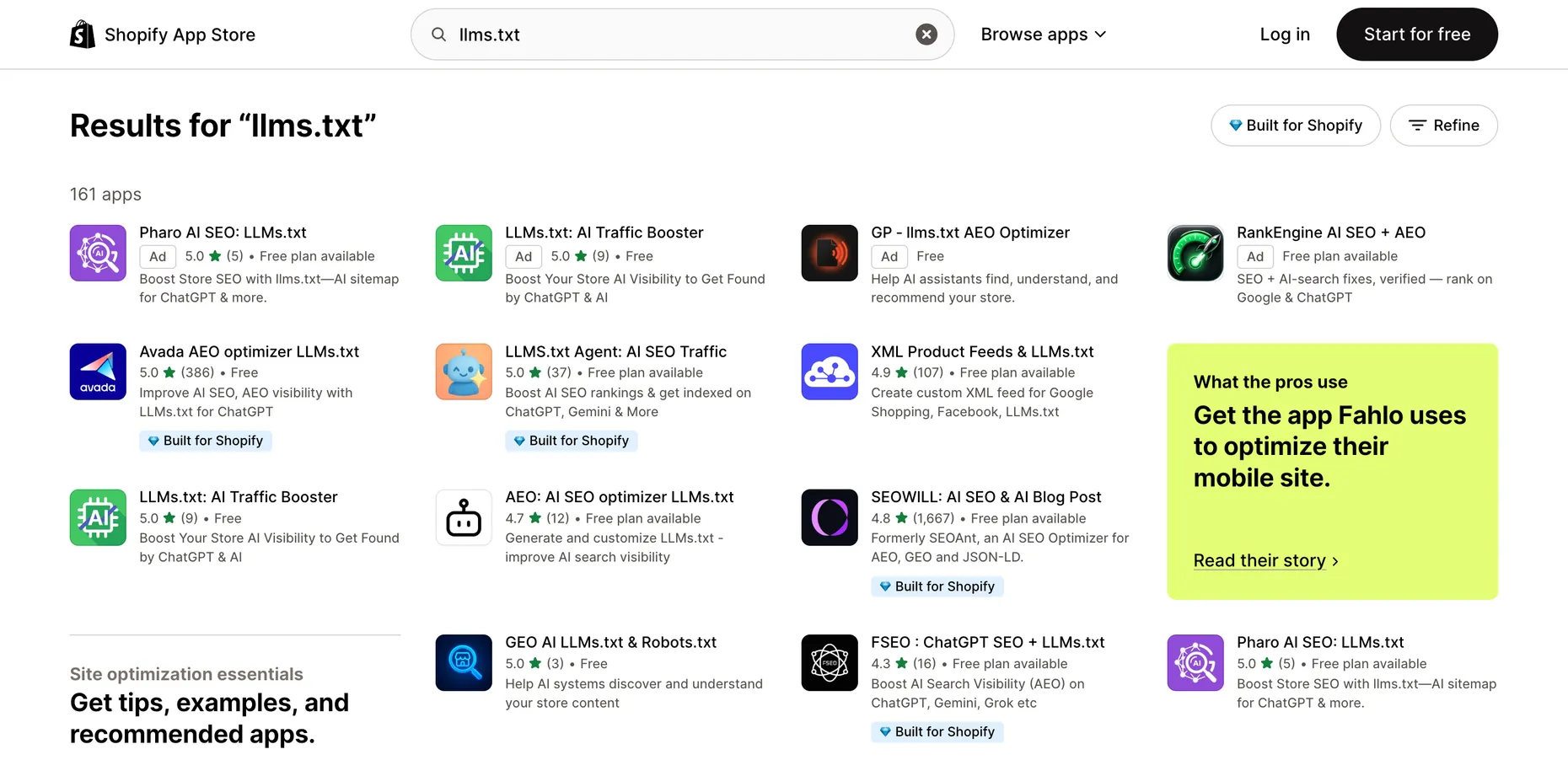1568x776 pixels.
Task: Click the 161 apps count text
Action: coord(105,195)
